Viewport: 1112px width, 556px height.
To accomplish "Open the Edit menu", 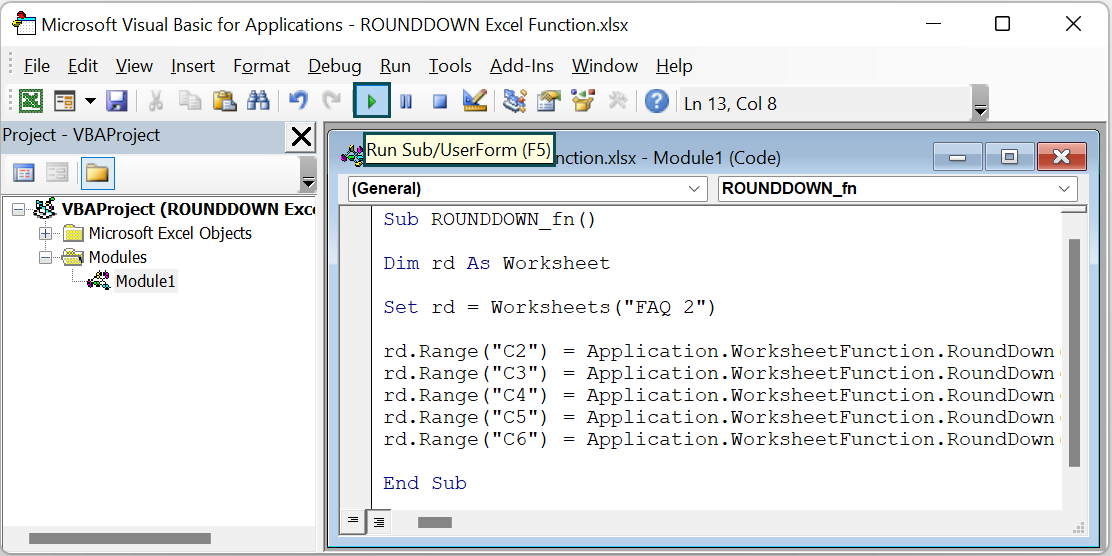I will (83, 66).
